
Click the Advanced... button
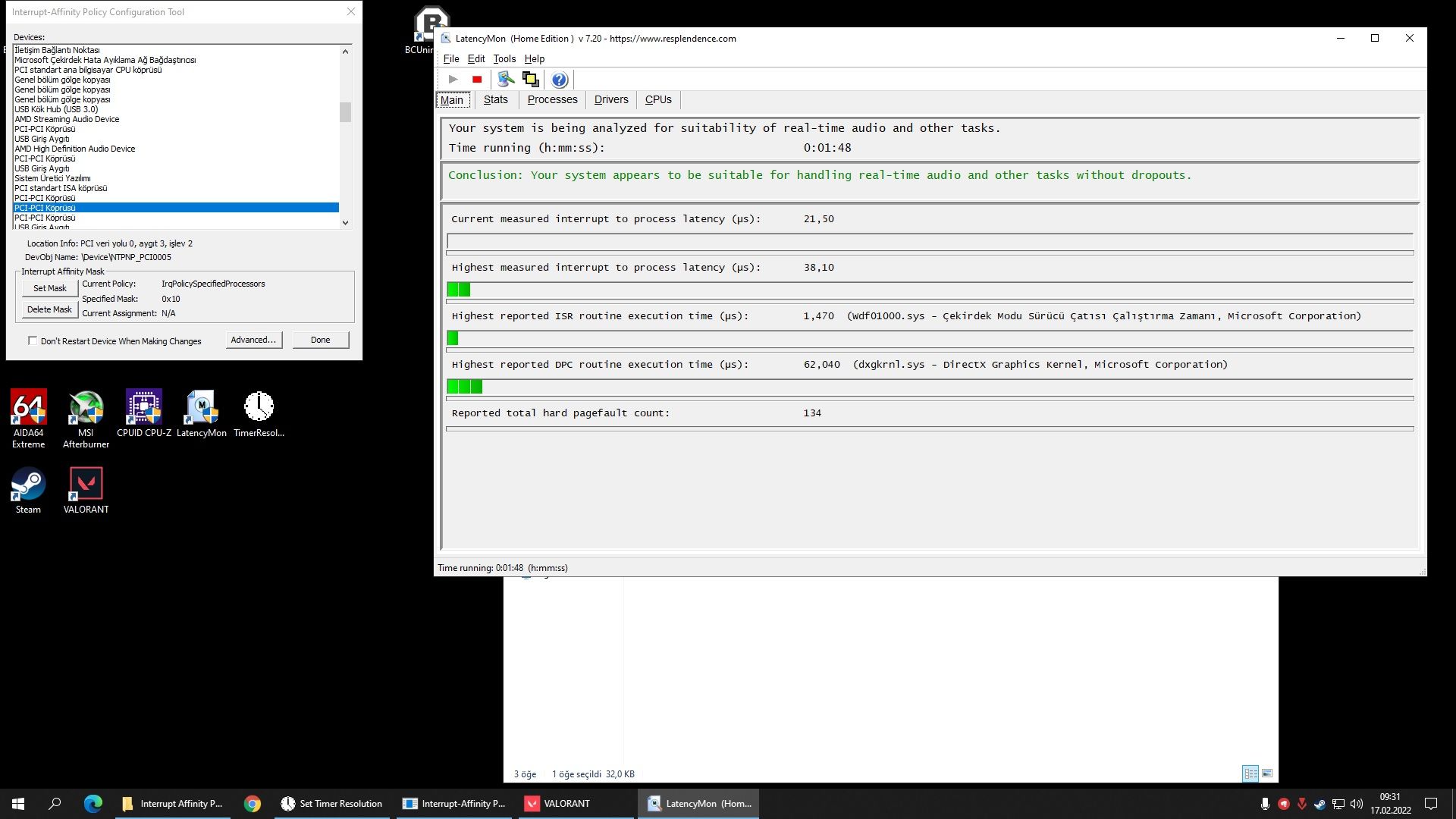tap(253, 340)
